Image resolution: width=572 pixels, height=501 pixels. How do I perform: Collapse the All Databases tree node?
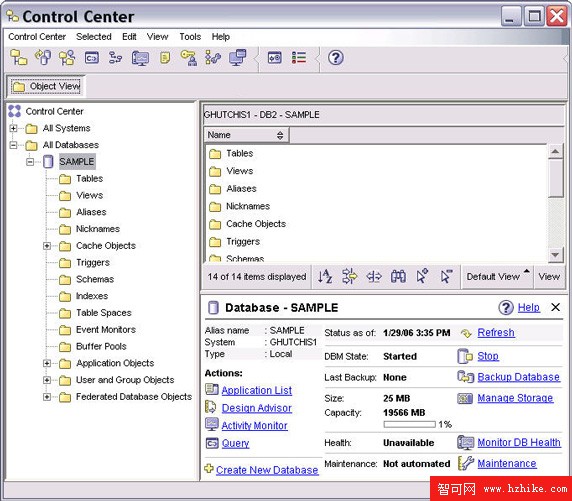click(x=13, y=145)
